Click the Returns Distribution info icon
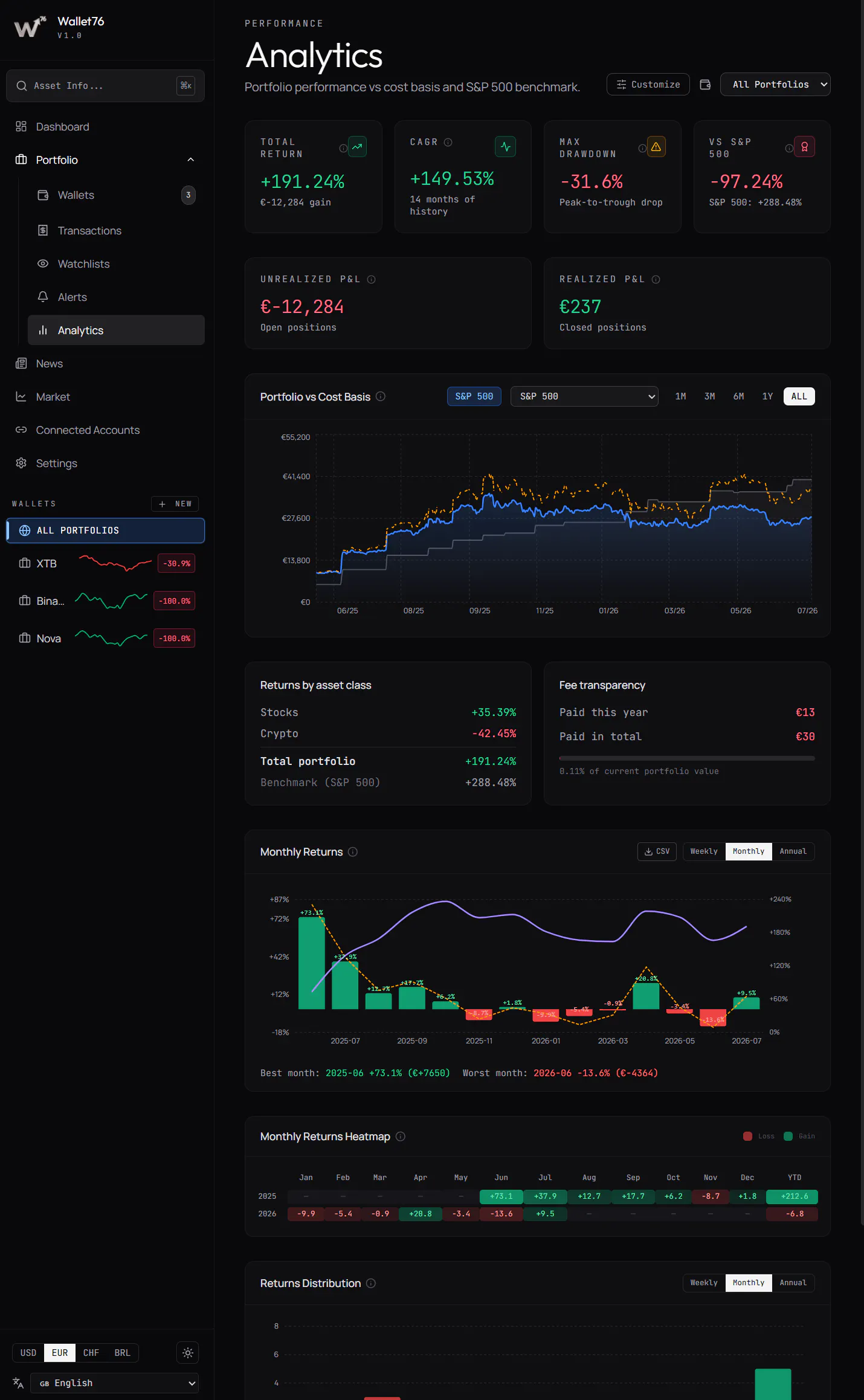Viewport: 864px width, 1400px height. coord(371,1283)
